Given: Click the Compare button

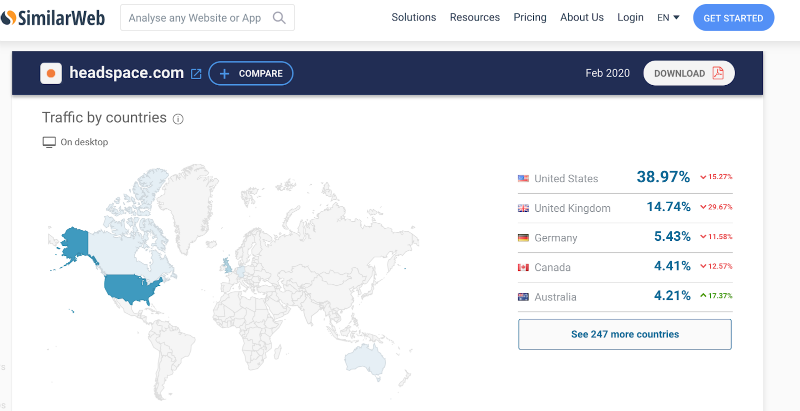Looking at the screenshot, I should pyautogui.click(x=251, y=73).
